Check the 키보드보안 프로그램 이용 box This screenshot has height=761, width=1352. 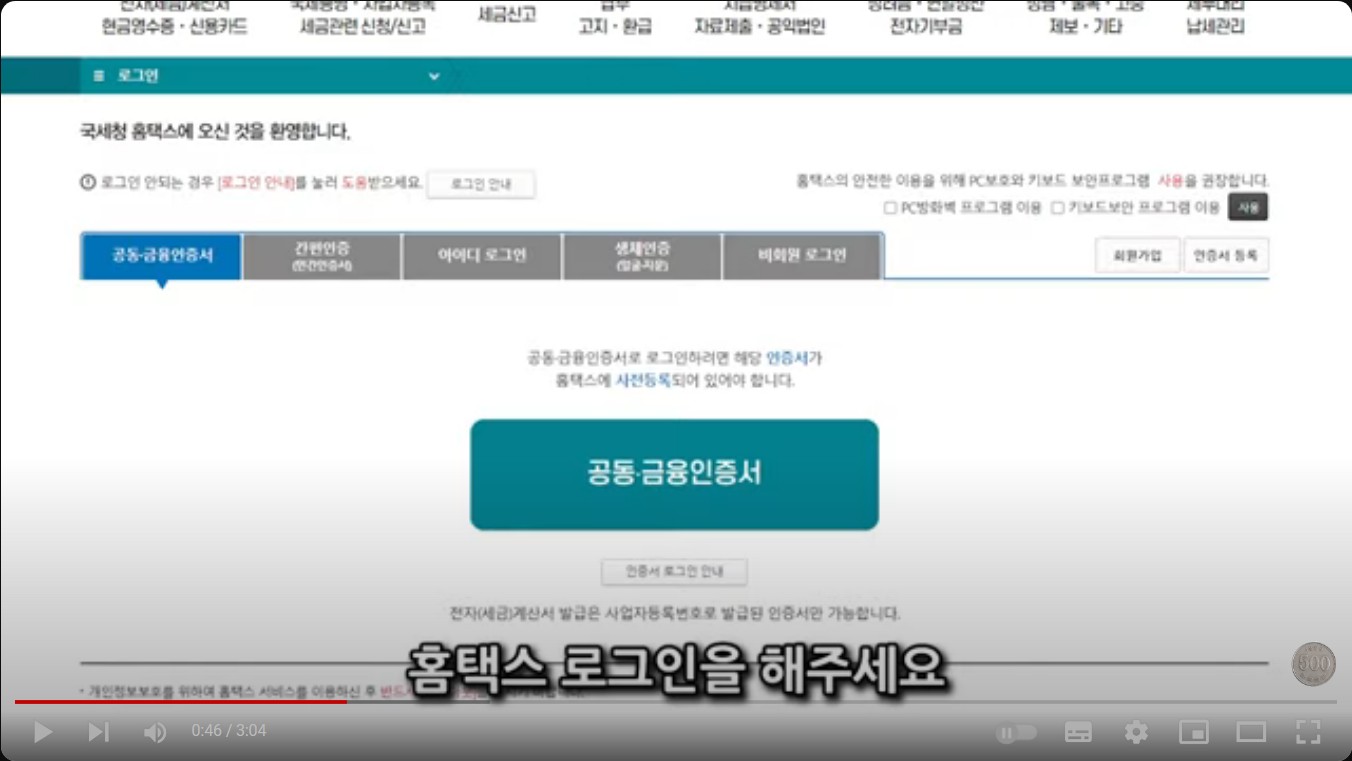click(x=1057, y=208)
